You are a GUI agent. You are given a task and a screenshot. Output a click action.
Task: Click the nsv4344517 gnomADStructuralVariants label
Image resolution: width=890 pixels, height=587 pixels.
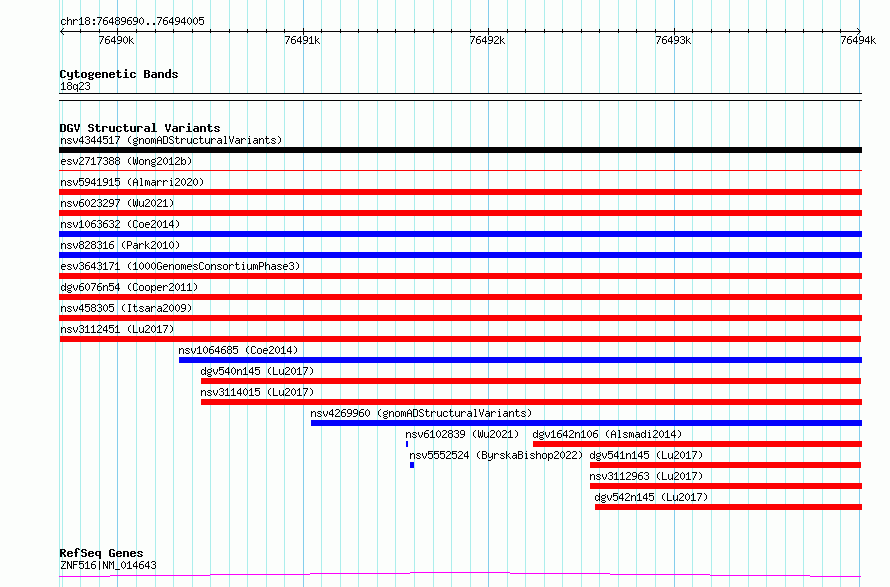pos(171,140)
